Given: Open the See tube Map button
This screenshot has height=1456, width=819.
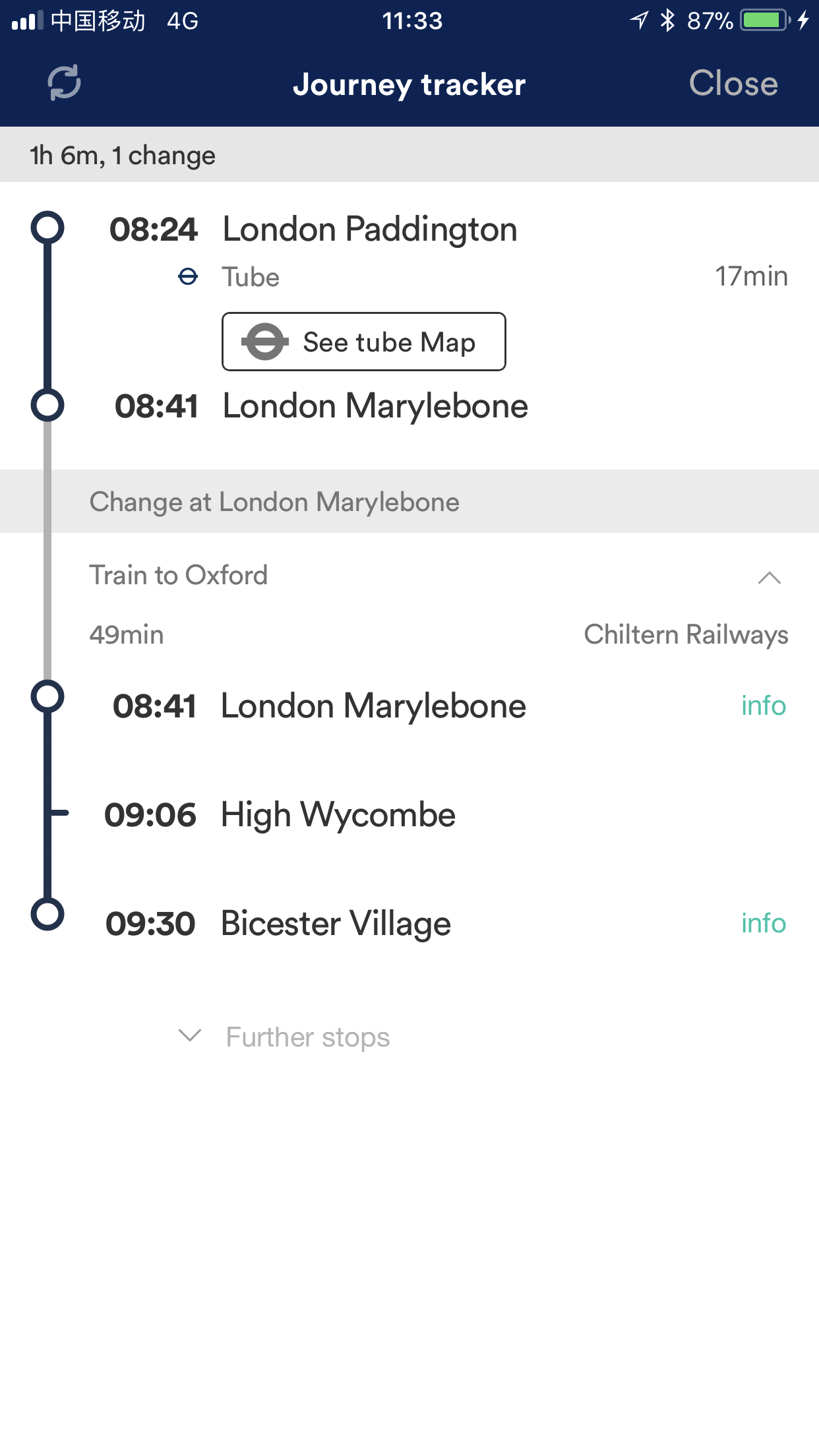Looking at the screenshot, I should pos(363,342).
